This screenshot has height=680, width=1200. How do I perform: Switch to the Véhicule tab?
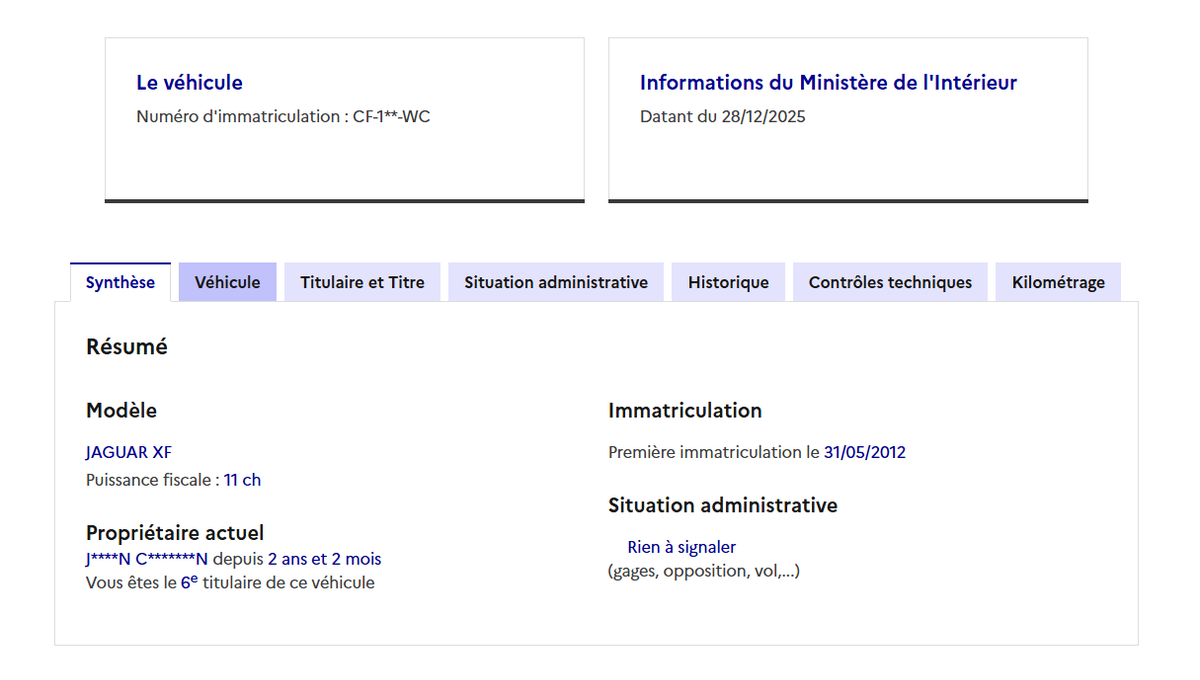click(227, 282)
